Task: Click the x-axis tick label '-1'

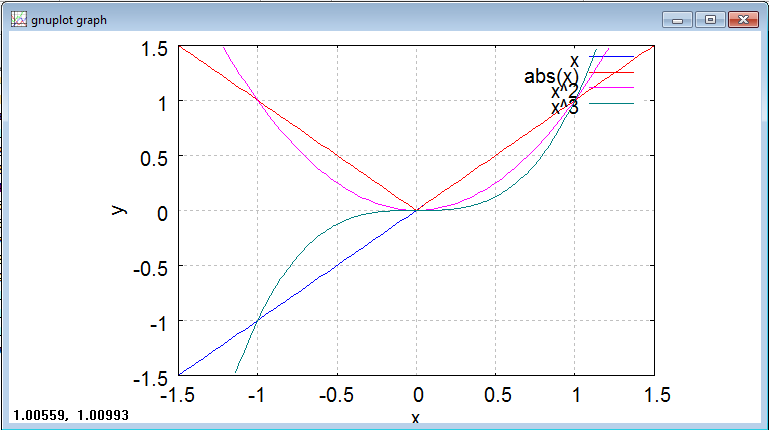Action: coord(255,395)
